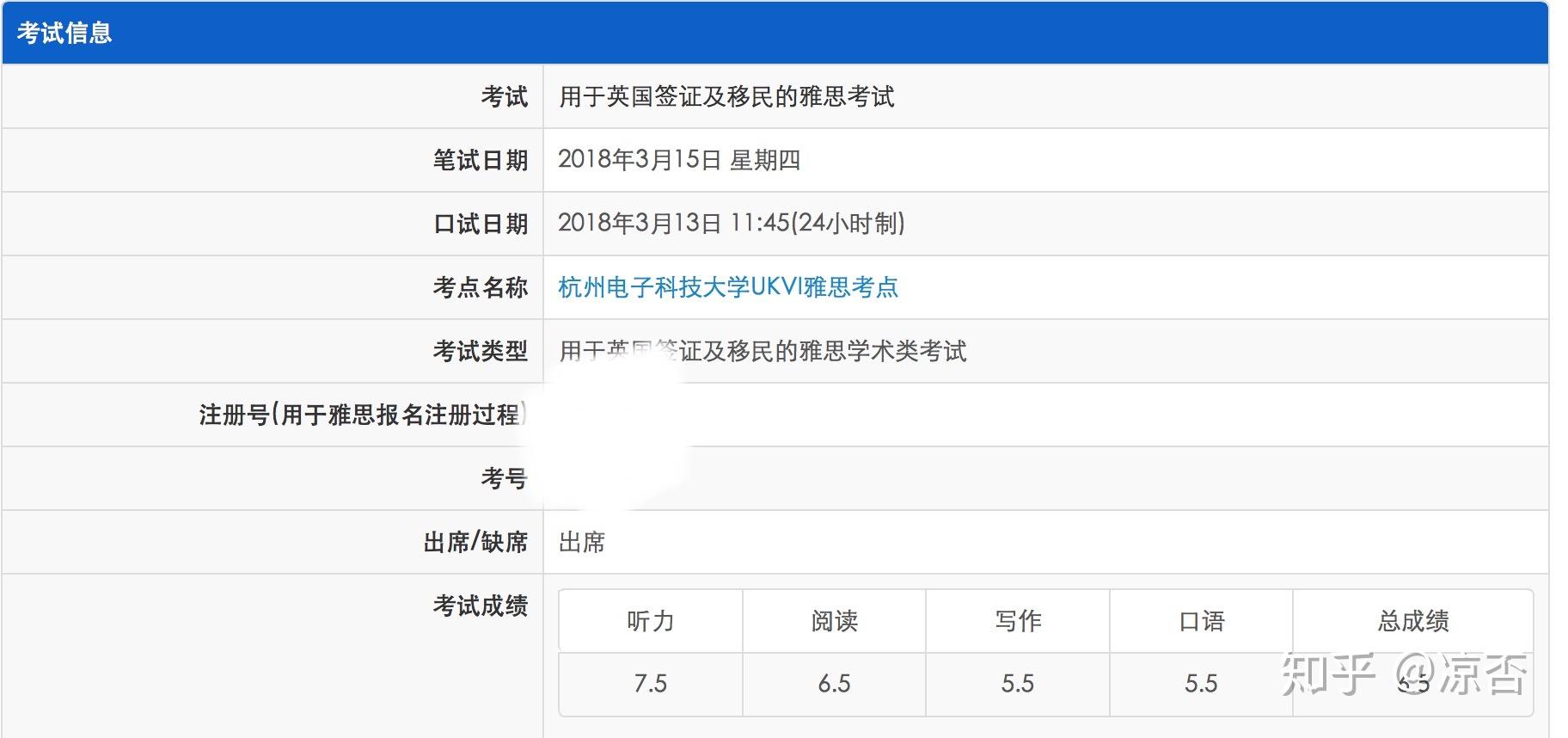Screen dimensions: 1568x738
Task: Select the 5.5 score under 写作
Action: (1018, 684)
